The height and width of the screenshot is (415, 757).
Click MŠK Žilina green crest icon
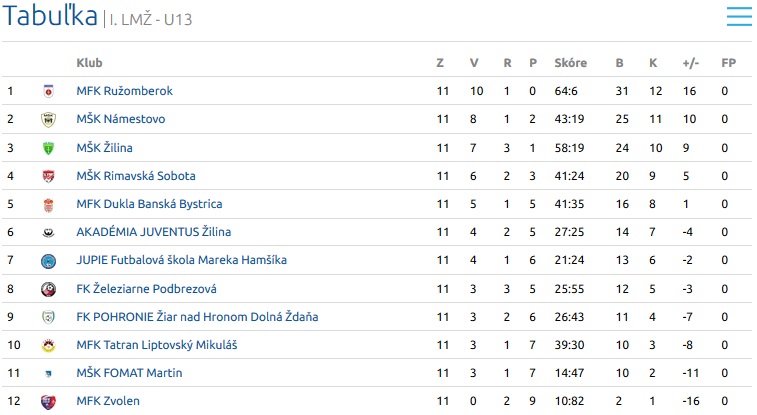pos(48,148)
